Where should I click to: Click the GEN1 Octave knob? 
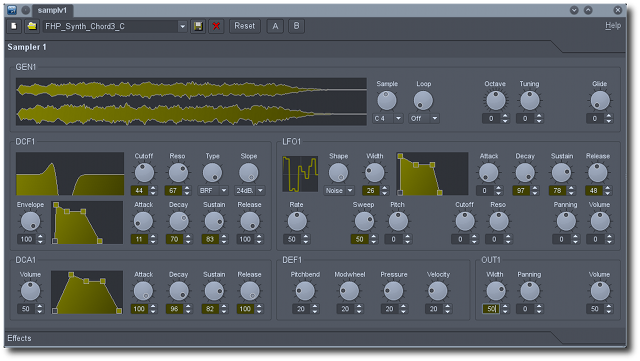[x=496, y=100]
